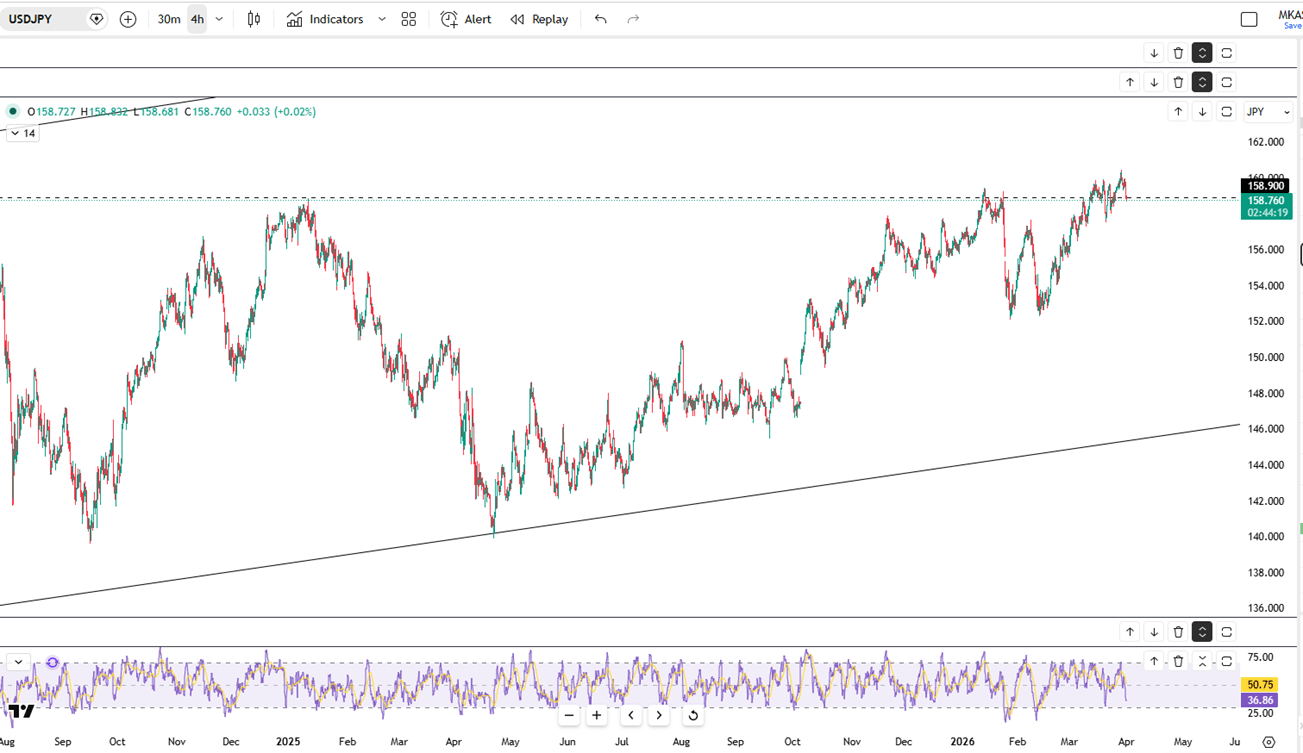Expand the timeframe interval dropdown

pyautogui.click(x=219, y=19)
